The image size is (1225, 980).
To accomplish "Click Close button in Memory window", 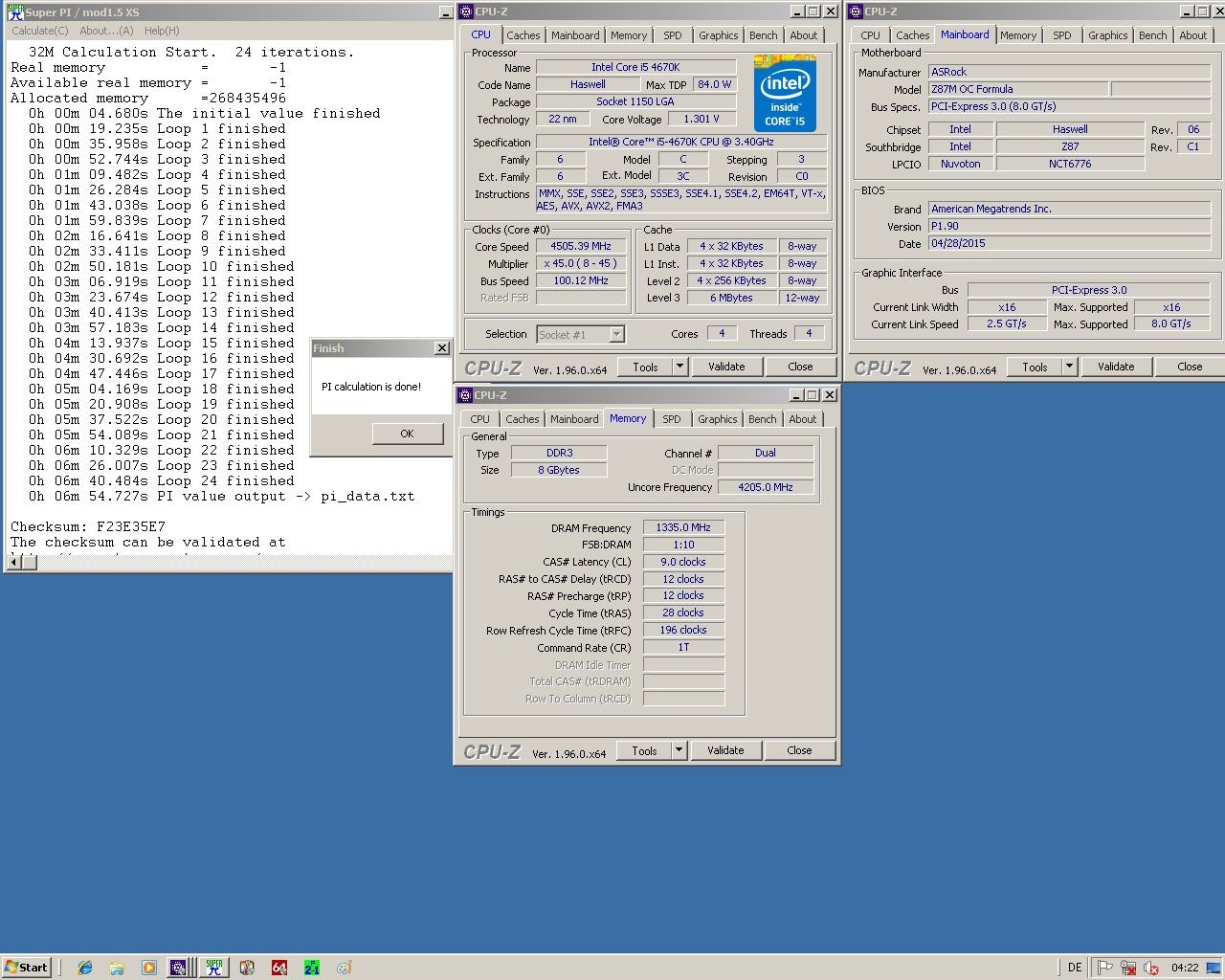I will [x=799, y=750].
